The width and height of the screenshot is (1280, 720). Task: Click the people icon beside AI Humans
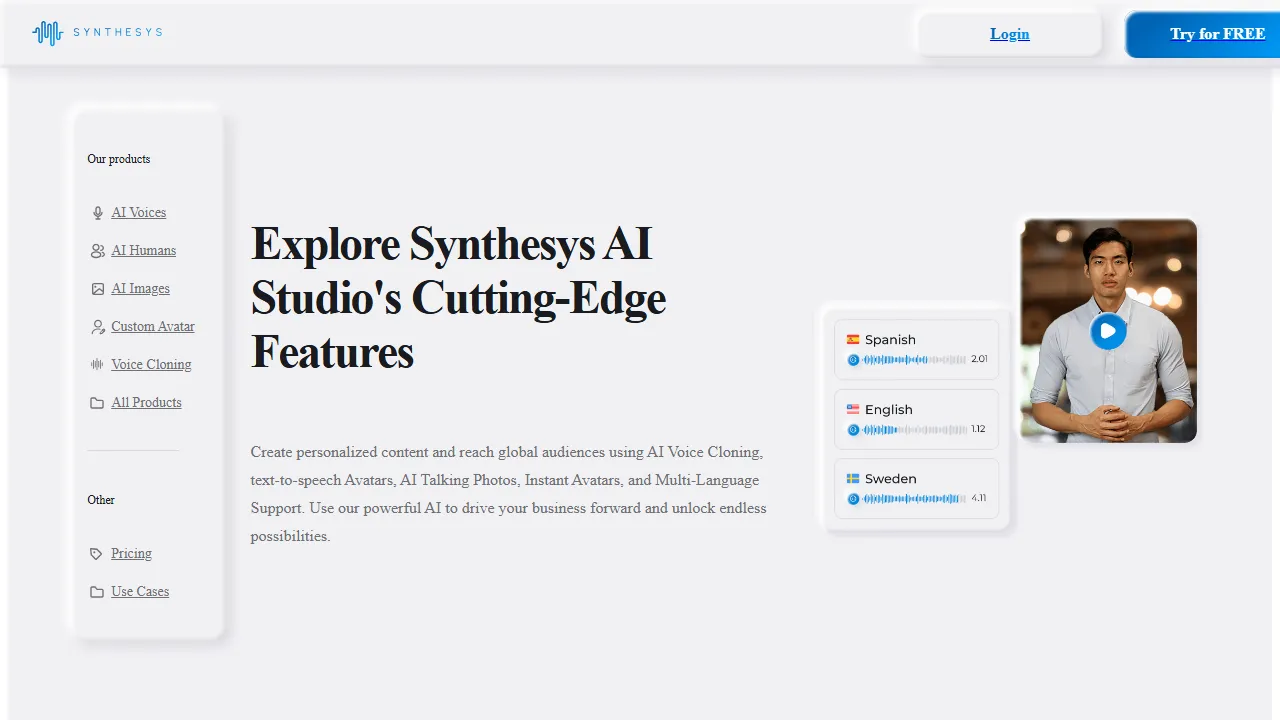tap(97, 251)
